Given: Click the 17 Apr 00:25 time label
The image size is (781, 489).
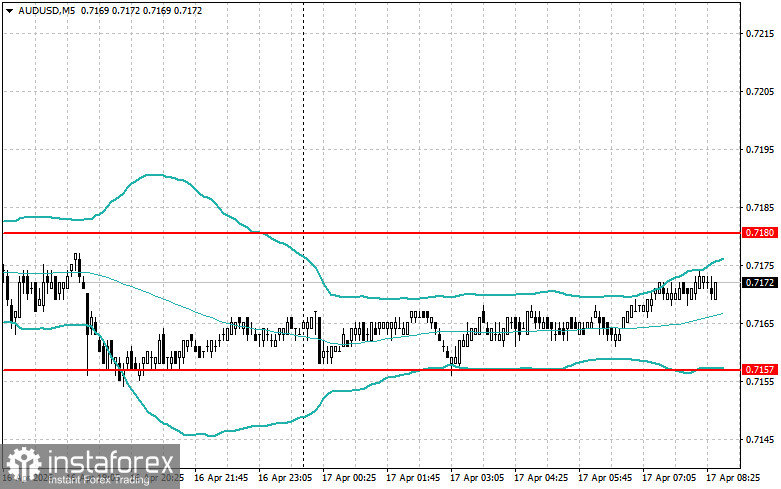Looking at the screenshot, I should click(349, 478).
